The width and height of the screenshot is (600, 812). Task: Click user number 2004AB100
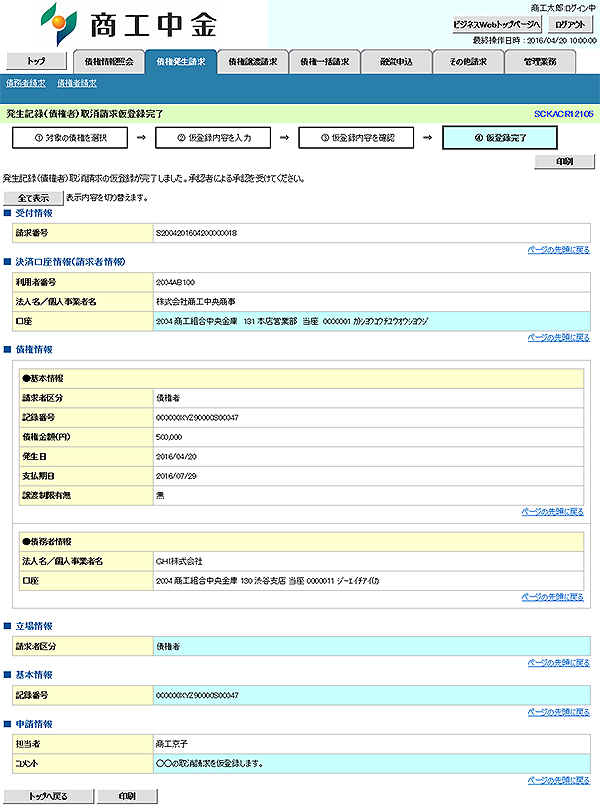175,282
